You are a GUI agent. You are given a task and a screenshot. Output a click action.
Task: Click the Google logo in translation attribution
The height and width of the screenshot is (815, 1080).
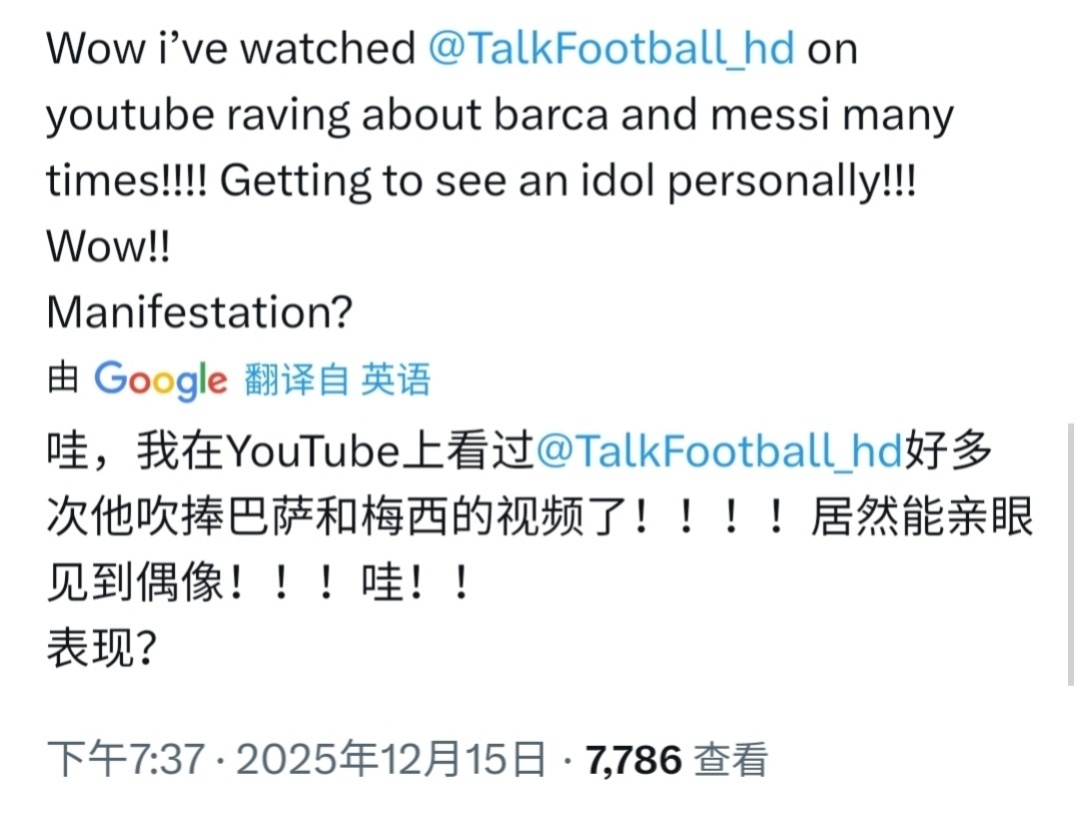click(160, 380)
